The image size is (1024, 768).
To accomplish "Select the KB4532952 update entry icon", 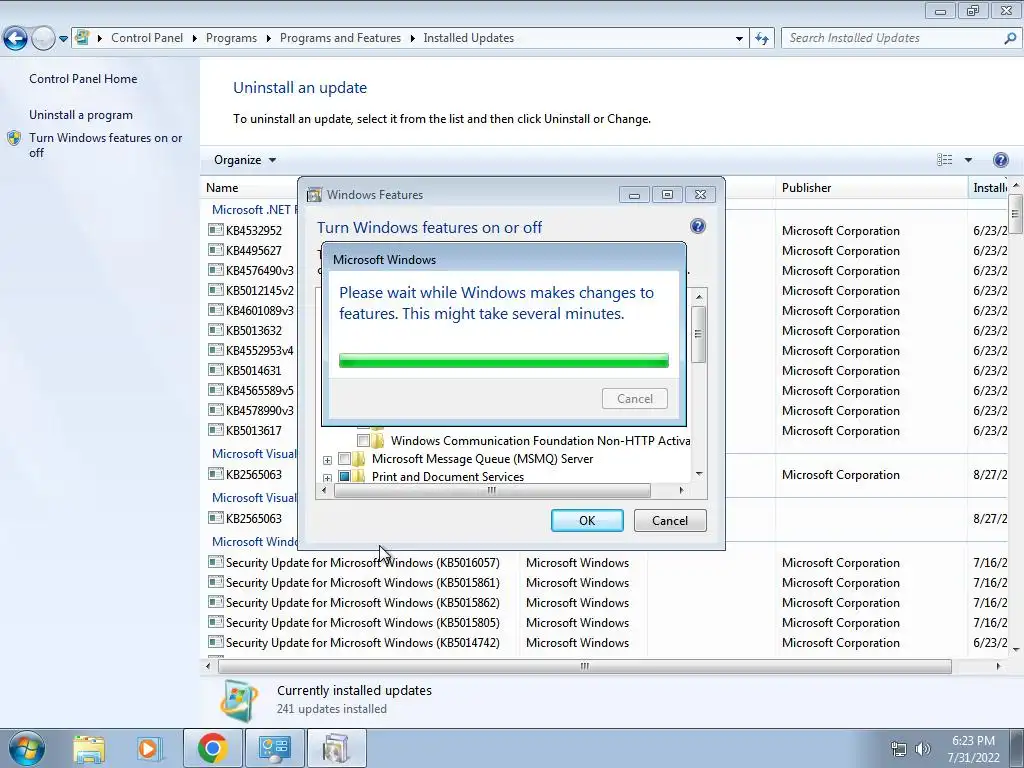I will tap(216, 230).
